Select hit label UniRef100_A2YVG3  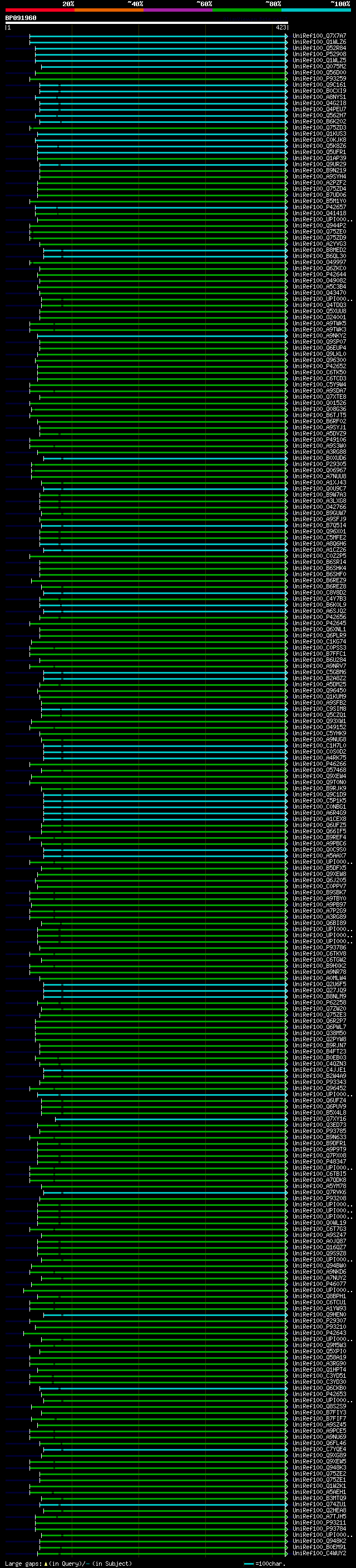[319, 244]
